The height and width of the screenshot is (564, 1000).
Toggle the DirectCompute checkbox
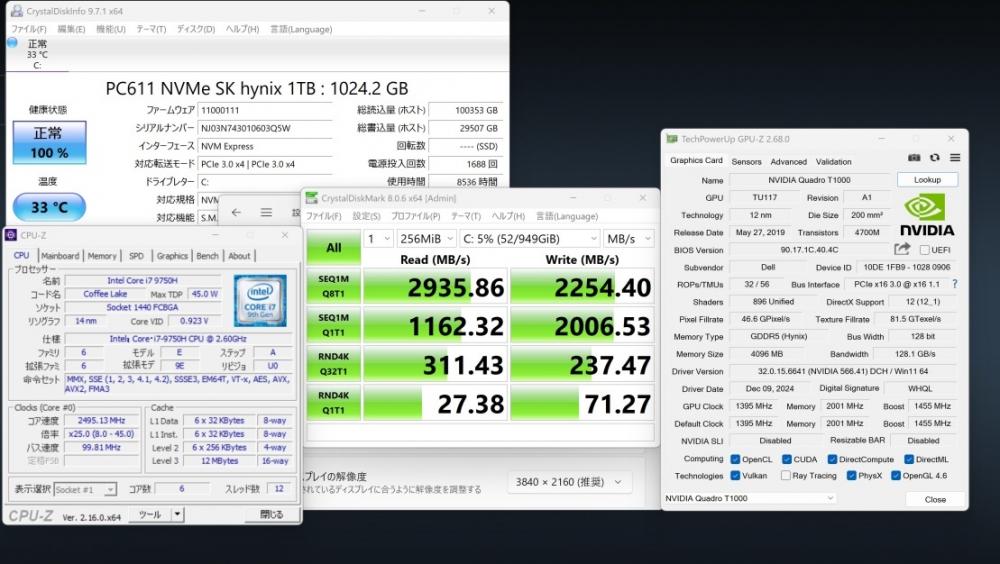tap(832, 459)
